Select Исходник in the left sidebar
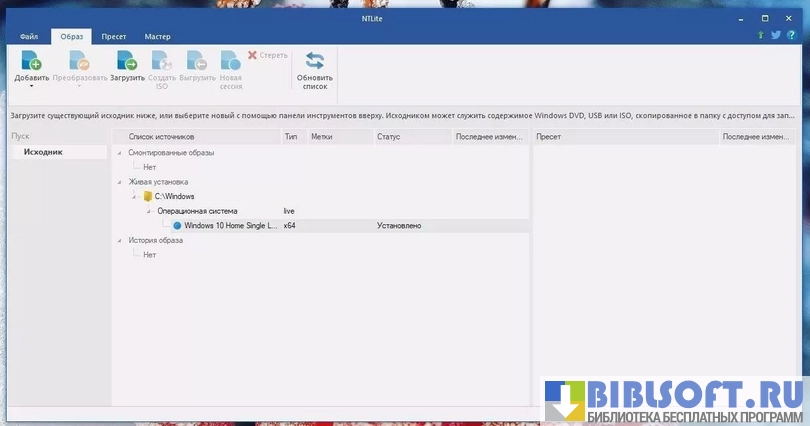810x426 pixels. [43, 152]
